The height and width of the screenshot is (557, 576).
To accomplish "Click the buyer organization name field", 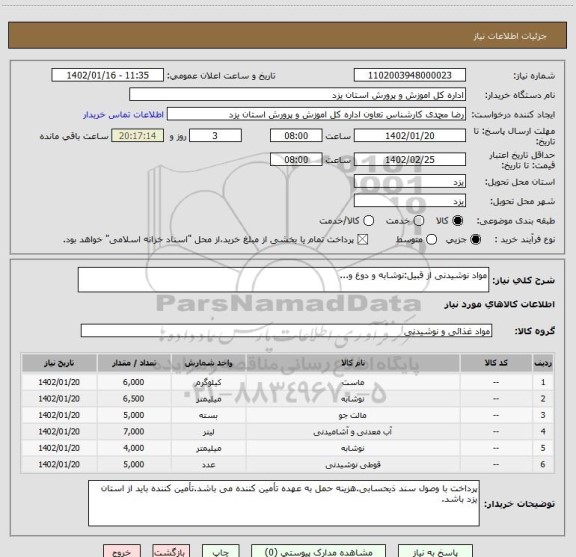I will [x=298, y=95].
